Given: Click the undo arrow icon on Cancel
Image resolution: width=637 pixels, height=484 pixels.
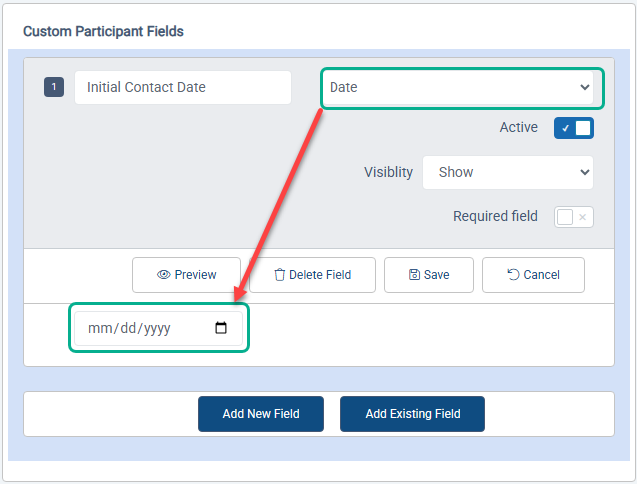Looking at the screenshot, I should (514, 275).
